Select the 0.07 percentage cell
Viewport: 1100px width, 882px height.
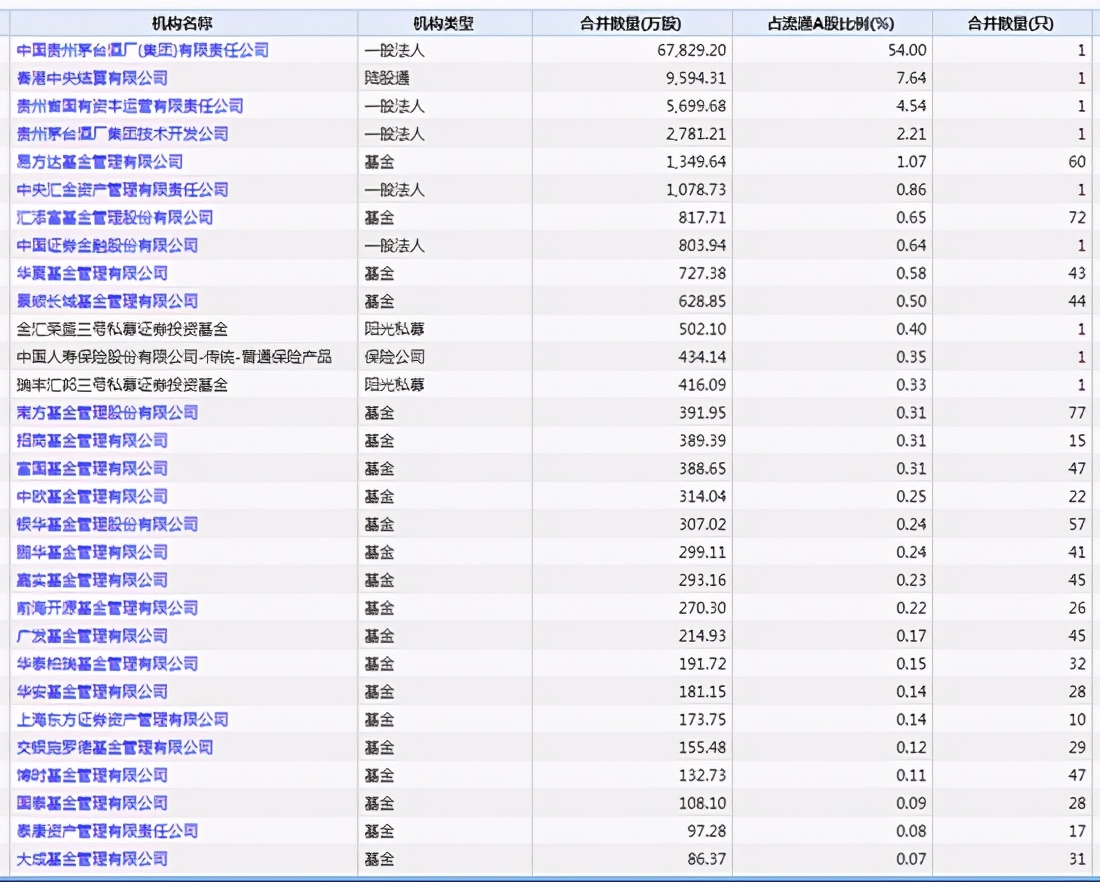tap(911, 859)
